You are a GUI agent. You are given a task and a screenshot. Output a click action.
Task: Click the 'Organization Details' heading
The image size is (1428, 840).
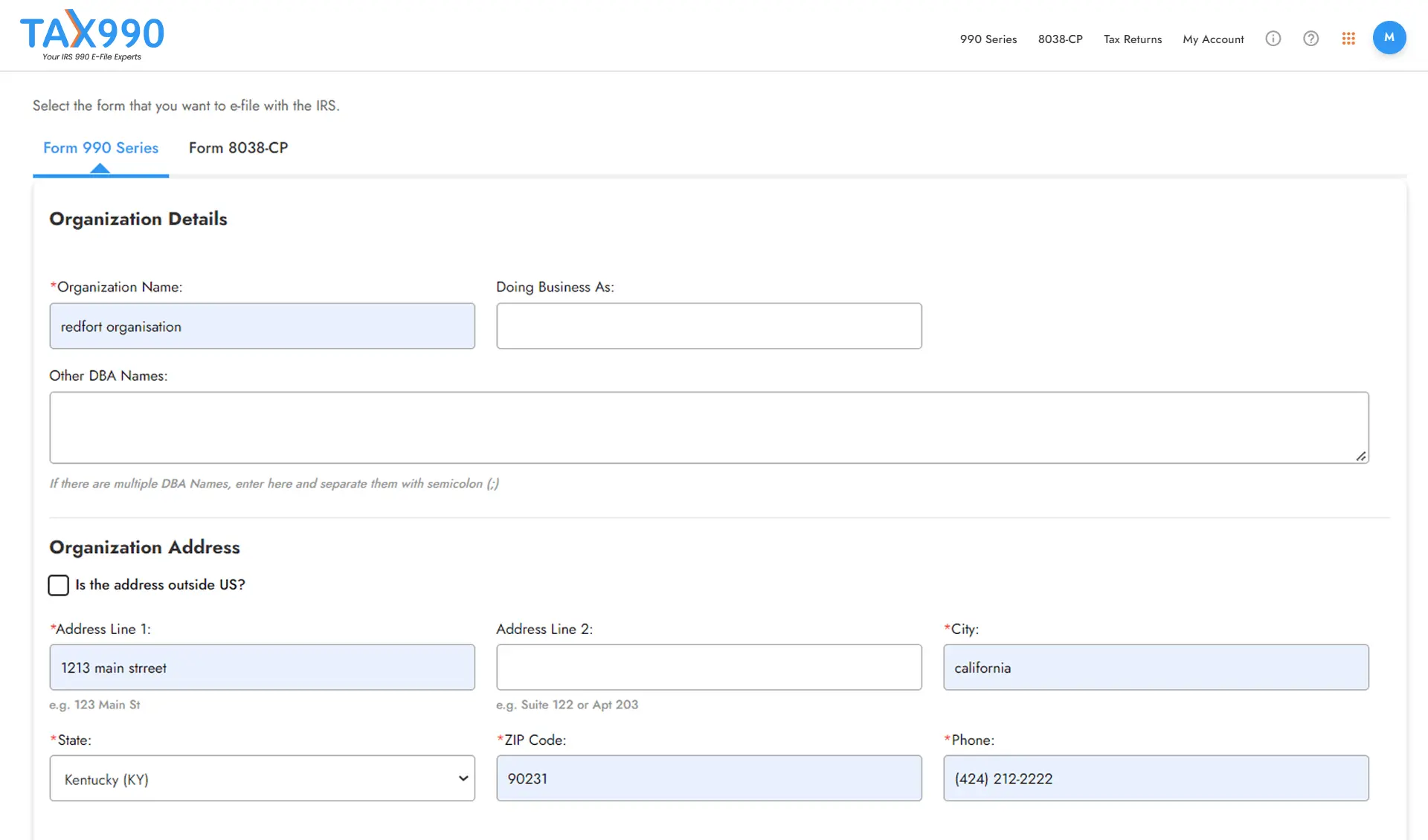click(138, 219)
